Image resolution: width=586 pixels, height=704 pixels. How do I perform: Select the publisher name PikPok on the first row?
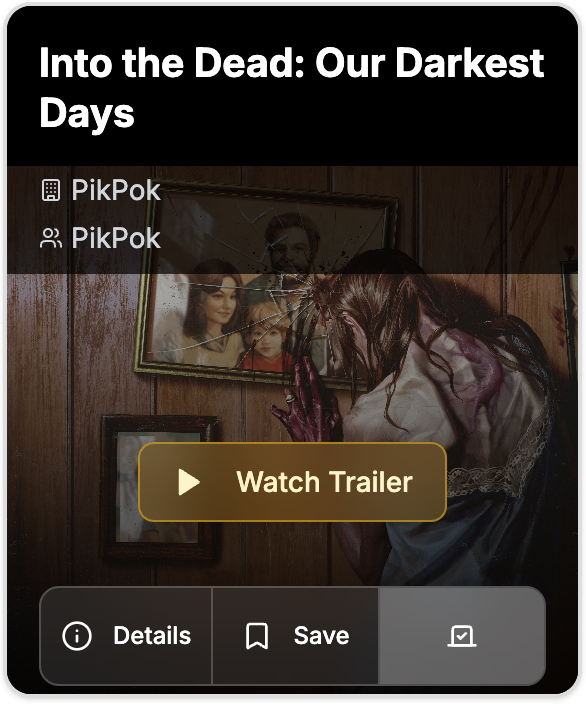click(x=116, y=190)
